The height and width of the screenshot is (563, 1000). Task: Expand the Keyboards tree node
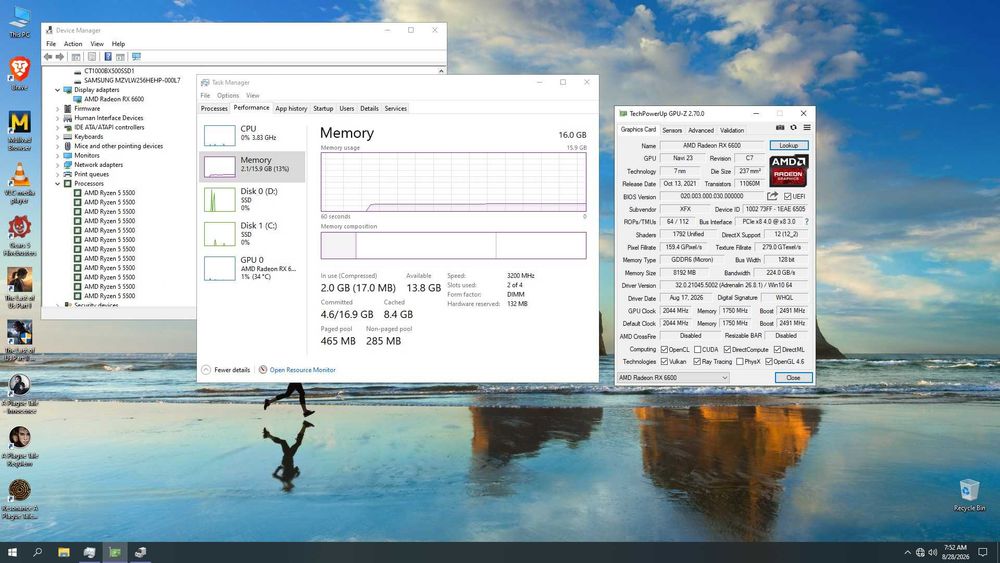pos(57,136)
